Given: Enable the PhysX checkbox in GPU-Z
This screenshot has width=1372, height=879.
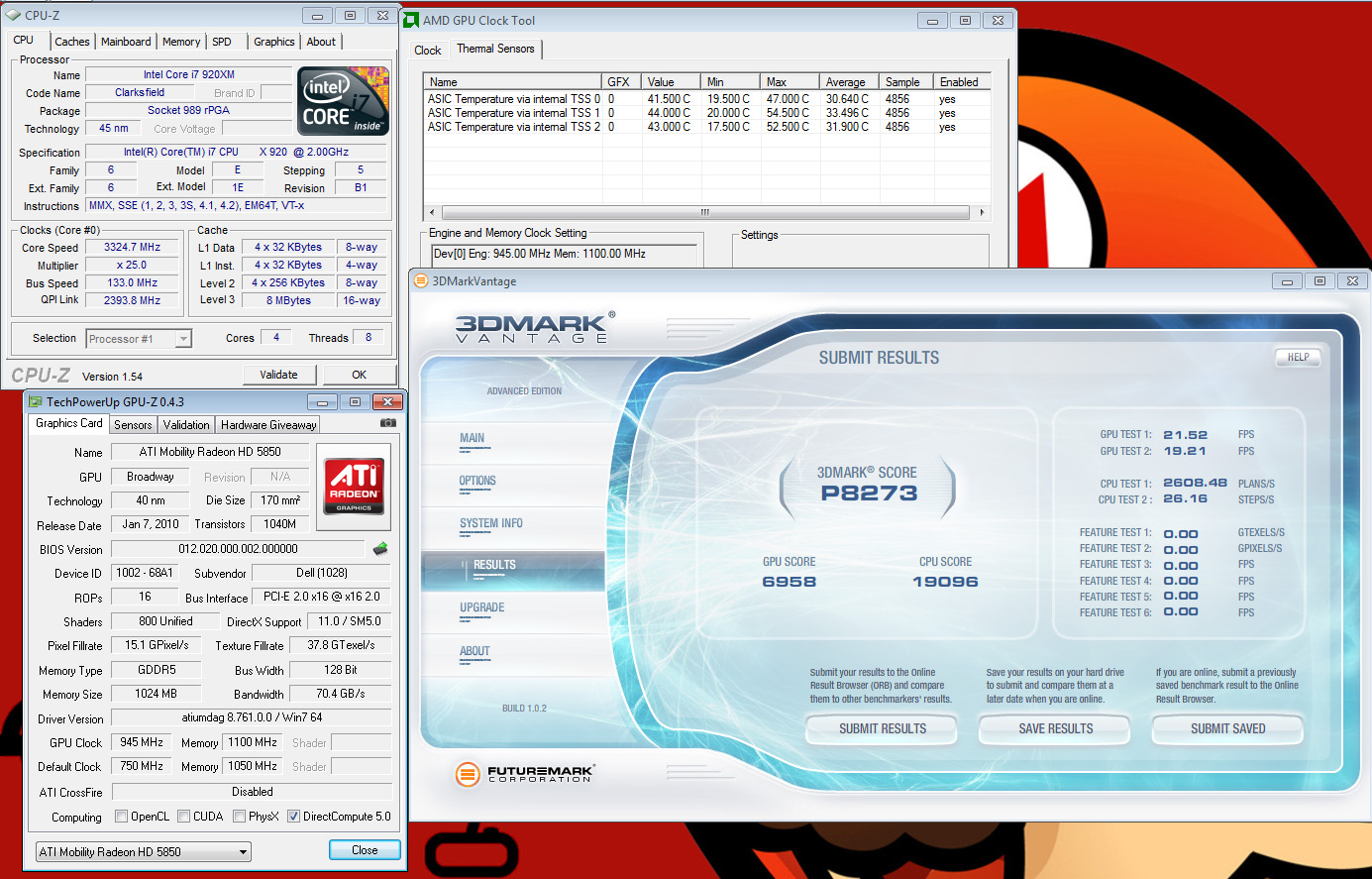Looking at the screenshot, I should [x=239, y=817].
